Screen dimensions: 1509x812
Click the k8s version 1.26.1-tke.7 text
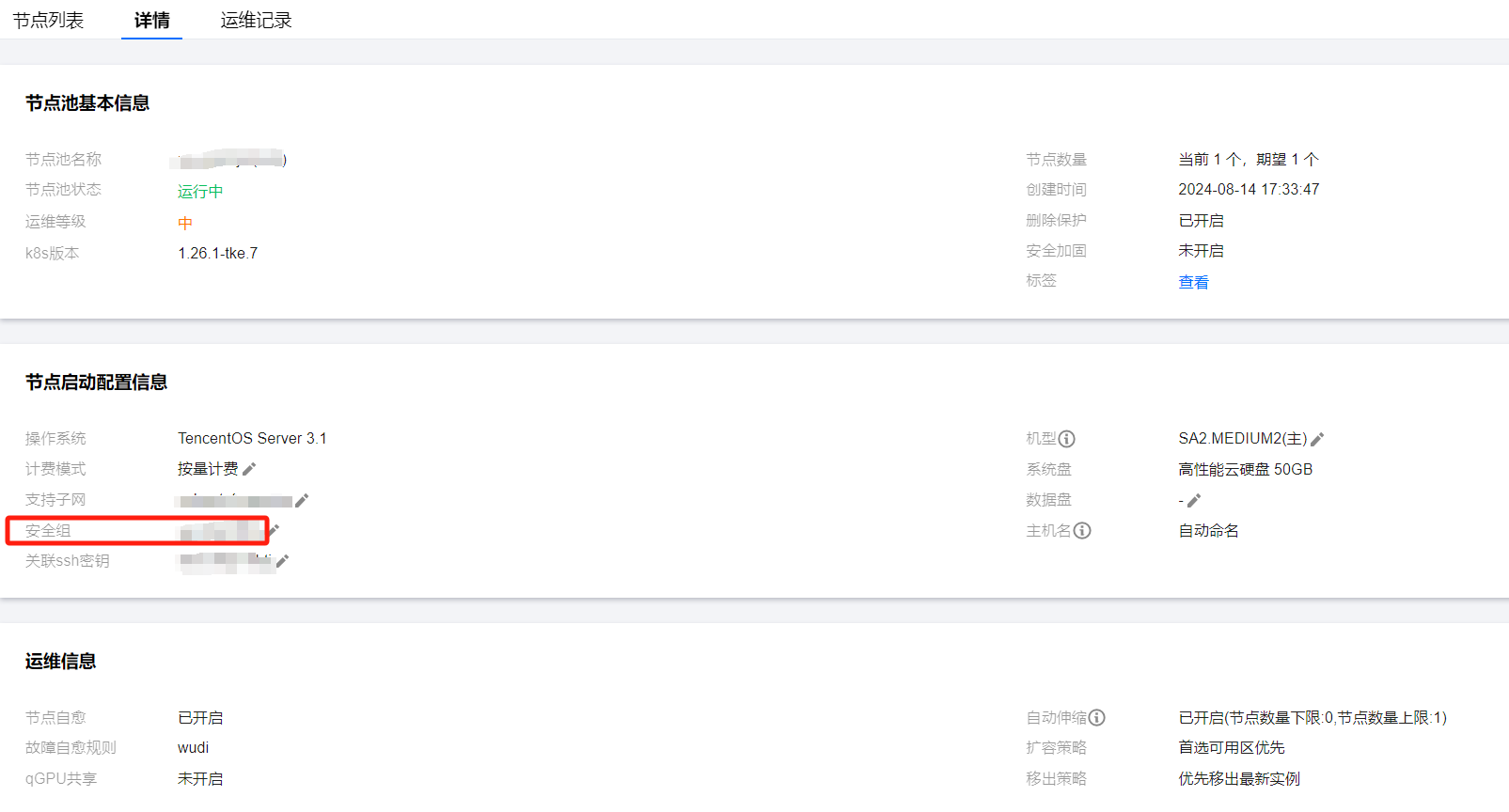coord(217,253)
